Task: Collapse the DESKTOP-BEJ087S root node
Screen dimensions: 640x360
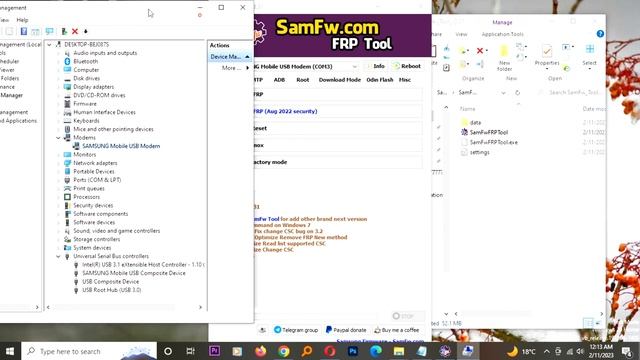Action: click(x=49, y=44)
